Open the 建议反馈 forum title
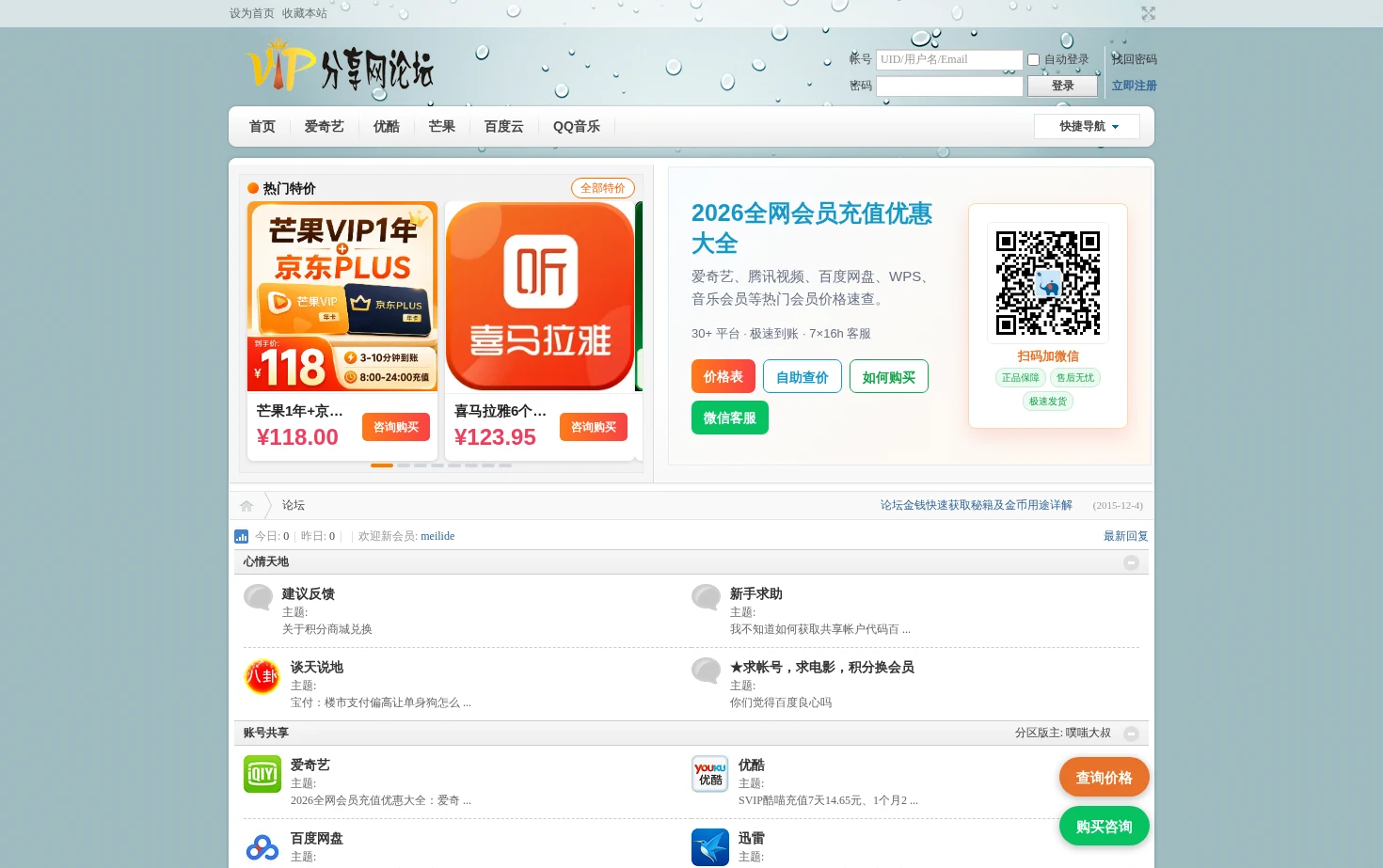 click(x=308, y=593)
